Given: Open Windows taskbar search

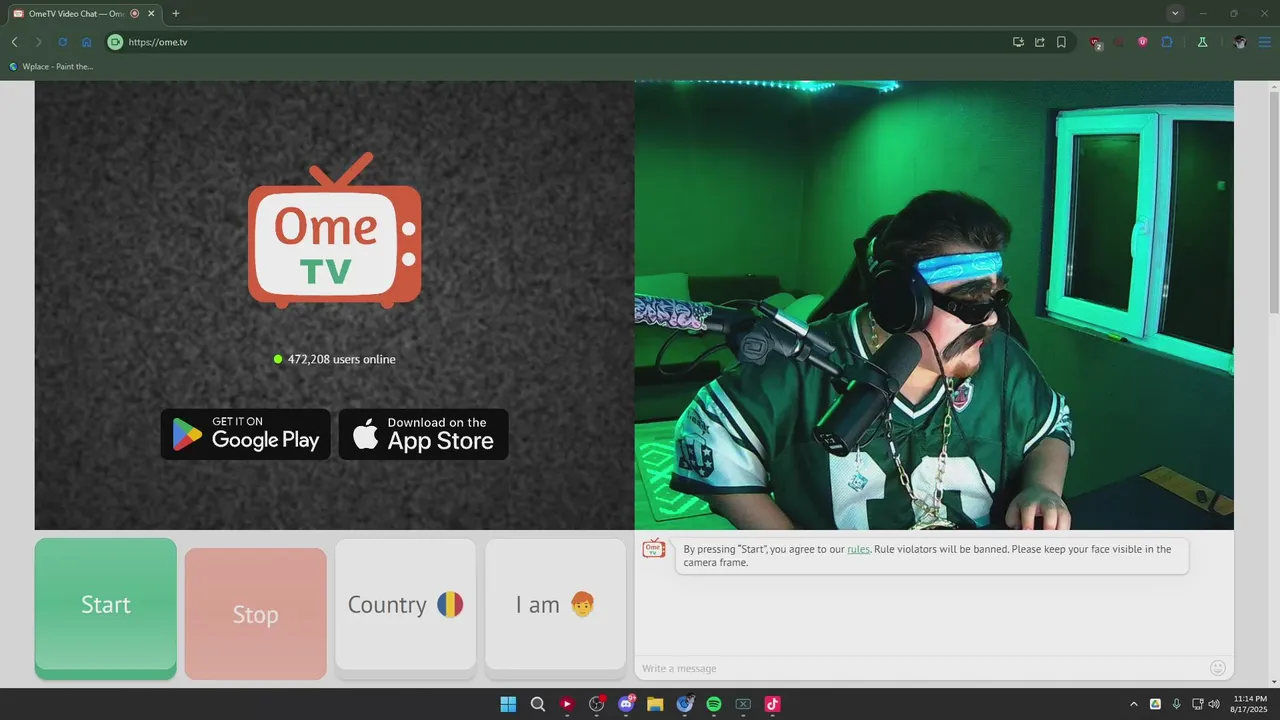Looking at the screenshot, I should [537, 704].
